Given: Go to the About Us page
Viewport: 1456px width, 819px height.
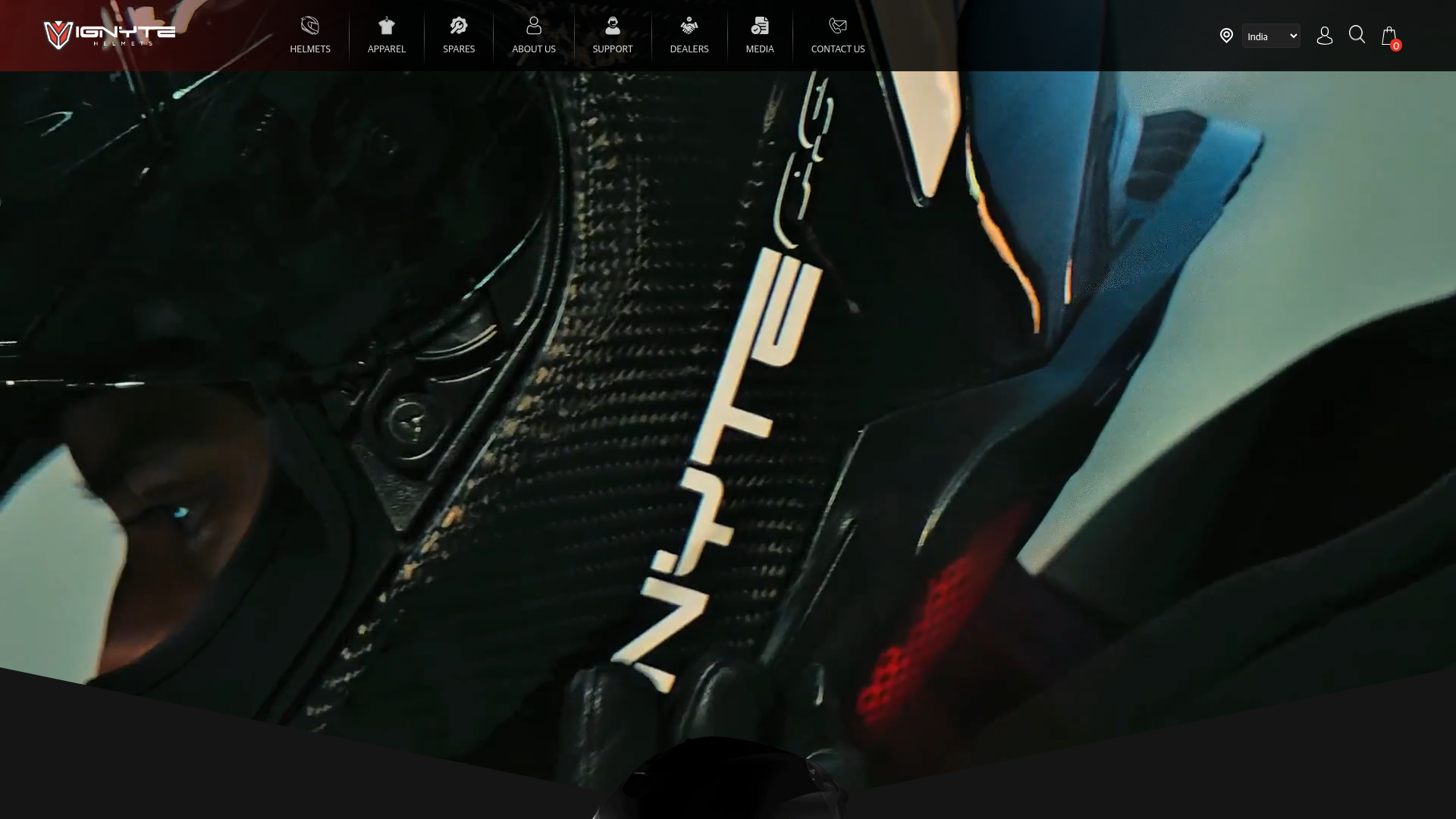Looking at the screenshot, I should point(534,49).
